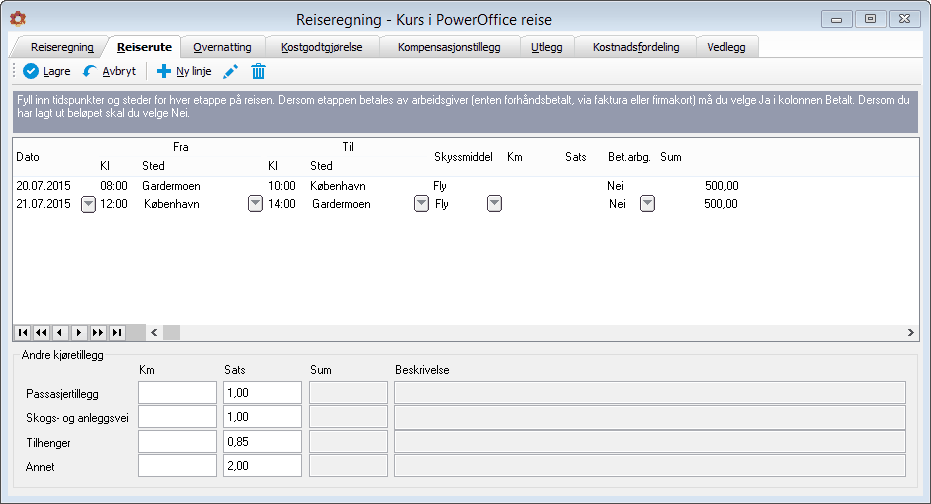Screen dimensions: 931x504
Task: Click Tilhenger Km input field
Action: click(x=178, y=442)
